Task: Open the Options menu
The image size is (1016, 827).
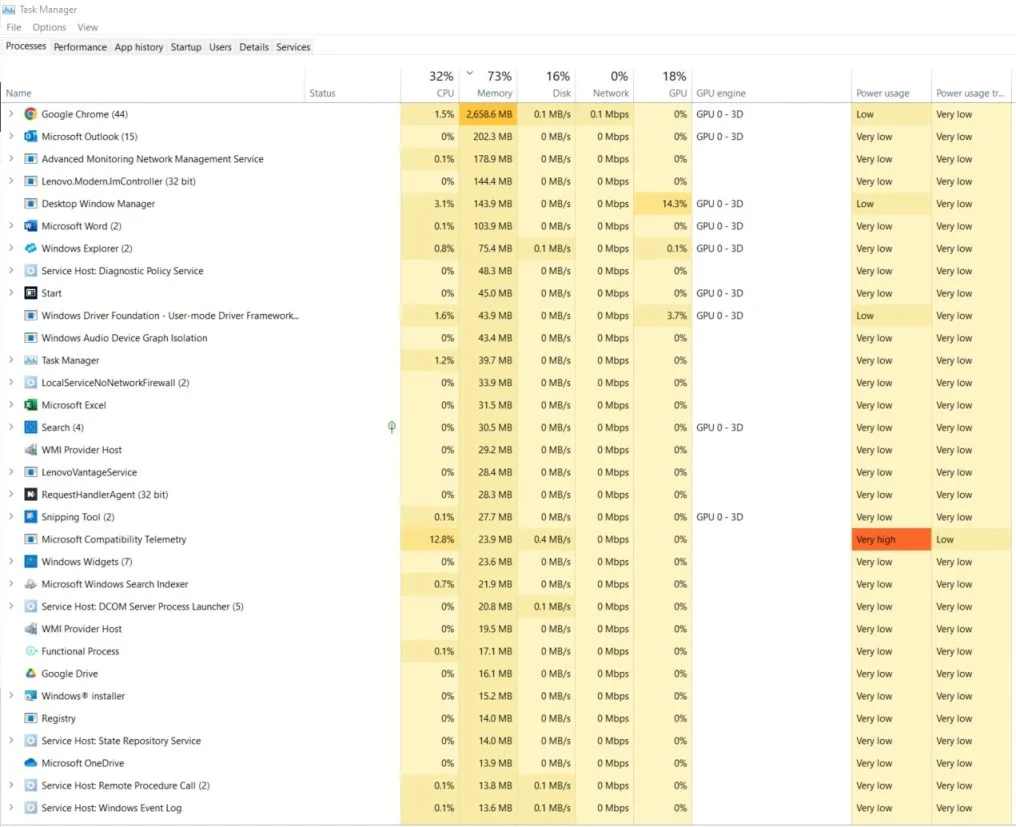Action: tap(48, 27)
